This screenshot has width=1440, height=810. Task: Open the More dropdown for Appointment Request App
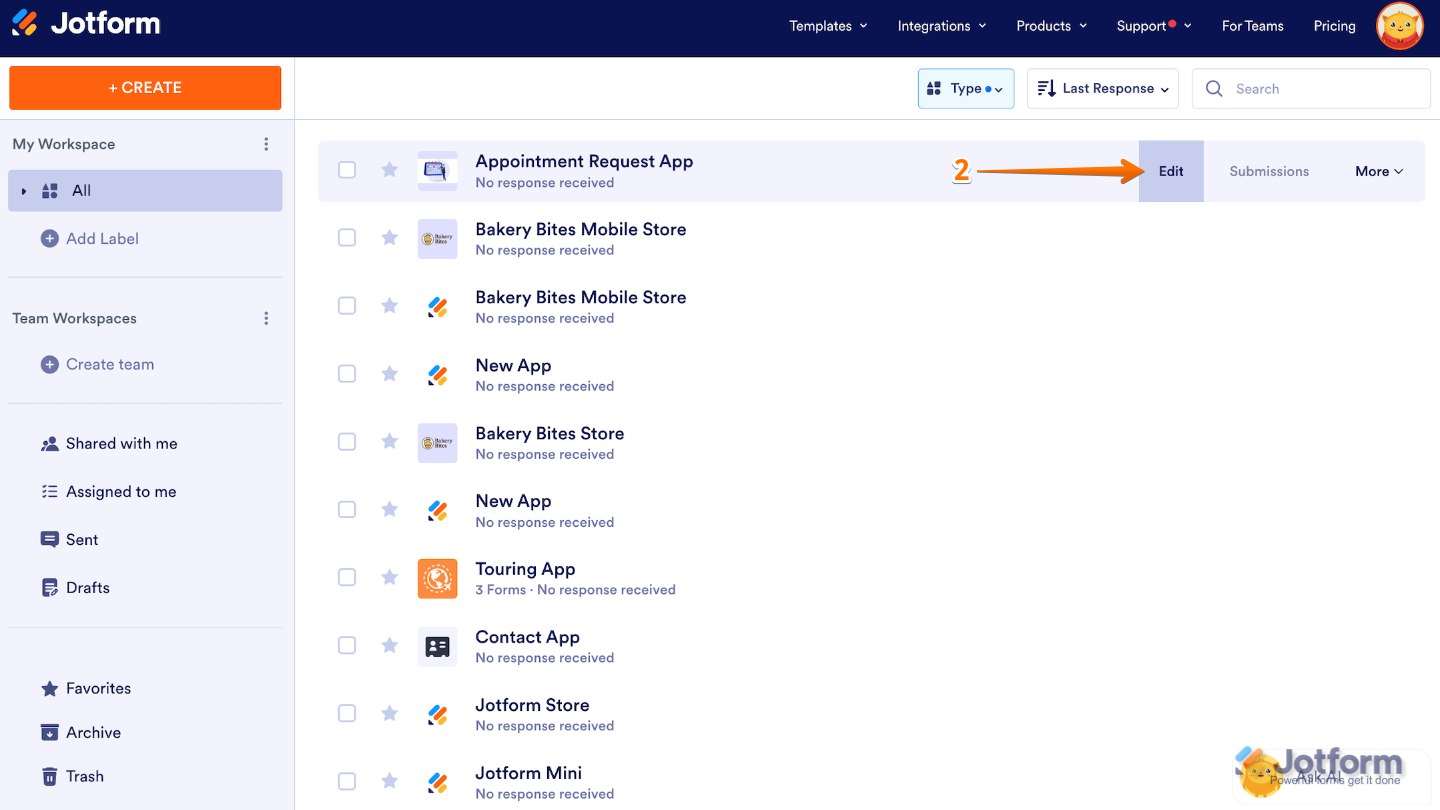coord(1378,171)
